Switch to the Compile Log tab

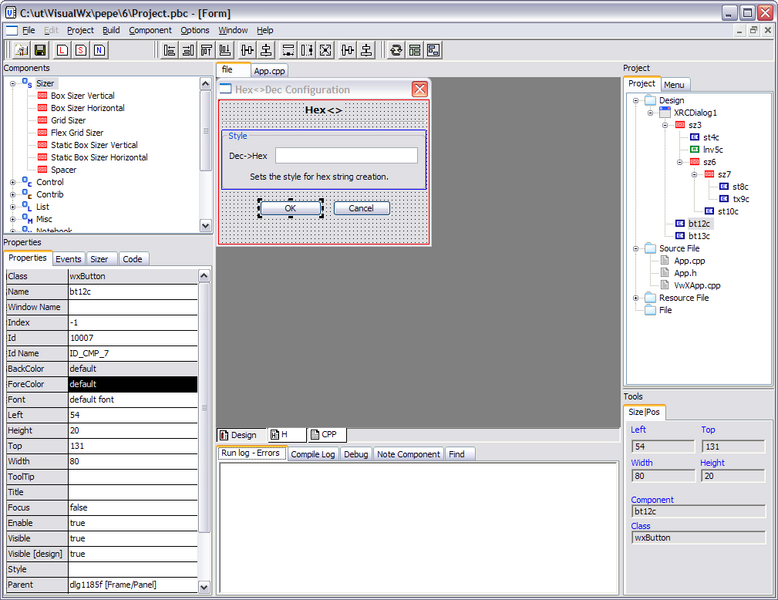click(x=313, y=454)
